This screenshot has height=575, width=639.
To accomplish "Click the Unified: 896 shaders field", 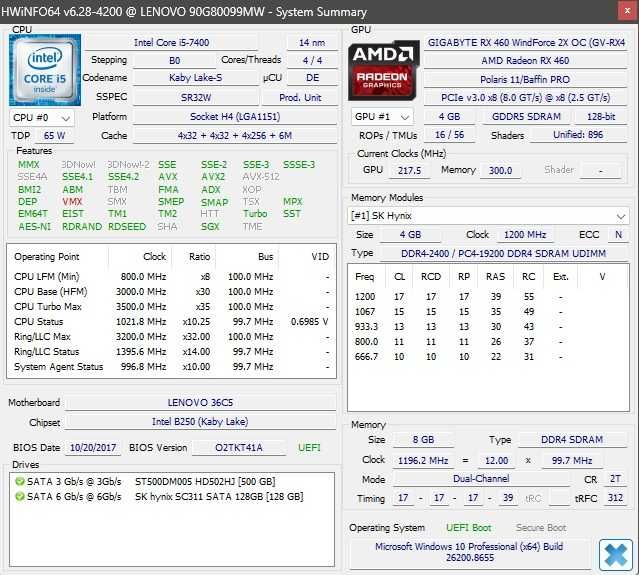I will (578, 135).
